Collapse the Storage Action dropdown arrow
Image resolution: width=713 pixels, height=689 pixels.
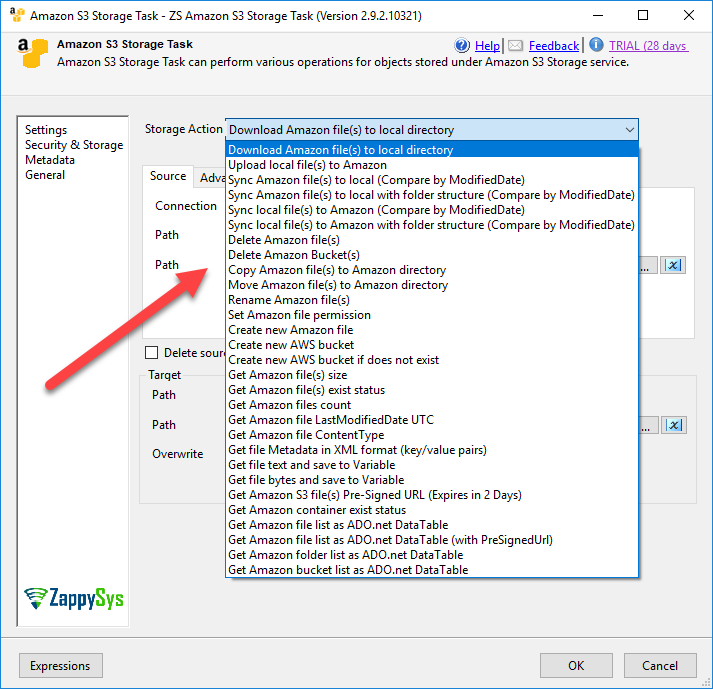pos(629,130)
